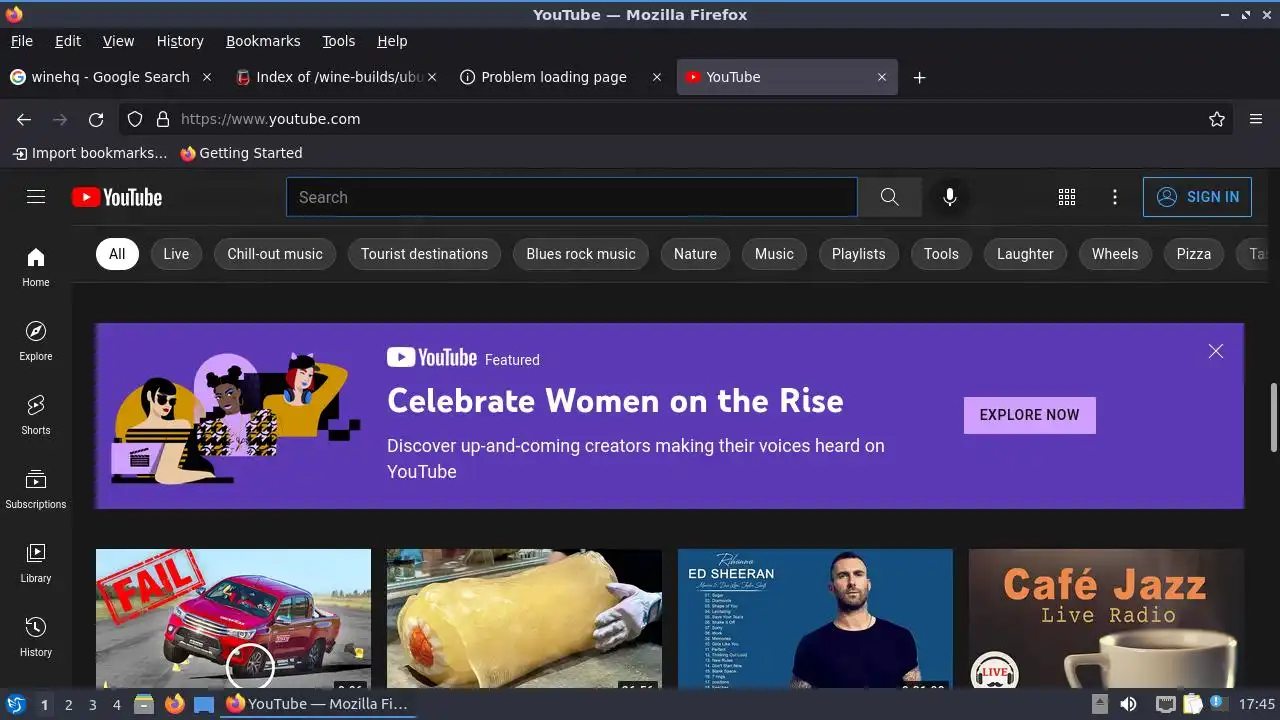Open the Getting Started bookmark
This screenshot has width=1280, height=720.
(x=241, y=153)
